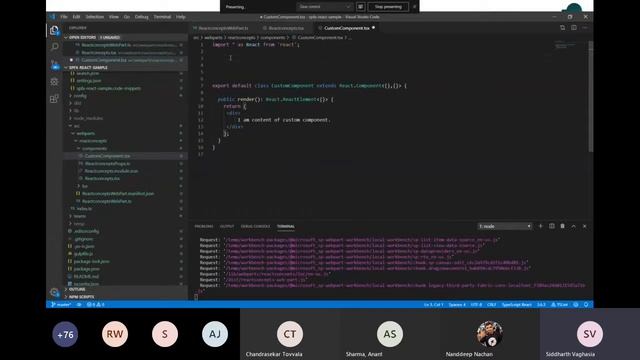Open the Selection menu
Image resolution: width=640 pixels, height=360 pixels.
(x=95, y=17)
